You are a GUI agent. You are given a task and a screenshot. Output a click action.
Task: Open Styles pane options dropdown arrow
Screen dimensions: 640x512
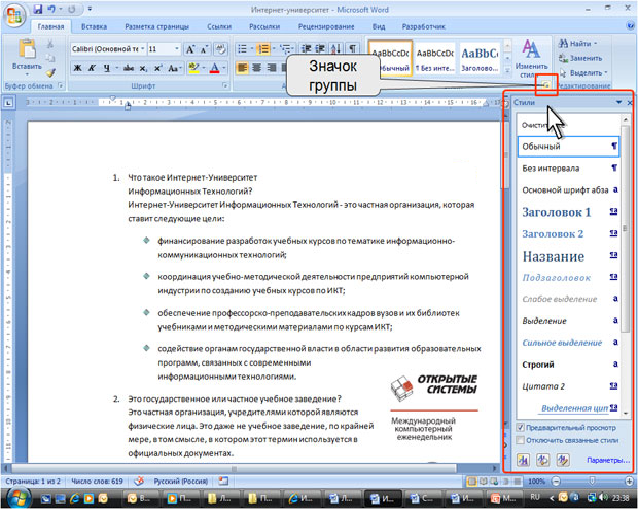pos(619,102)
